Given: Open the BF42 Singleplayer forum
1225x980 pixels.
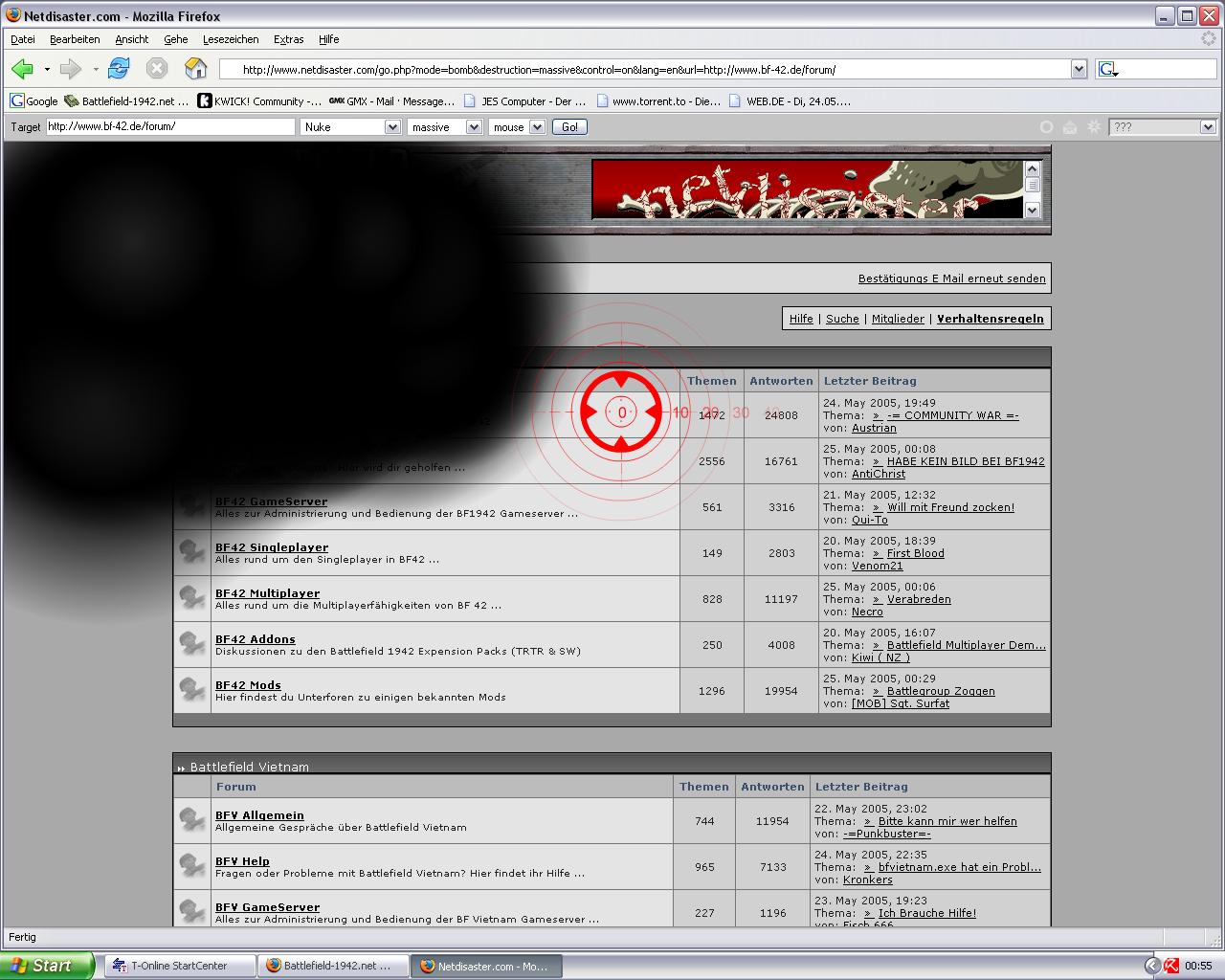Looking at the screenshot, I should pos(272,547).
